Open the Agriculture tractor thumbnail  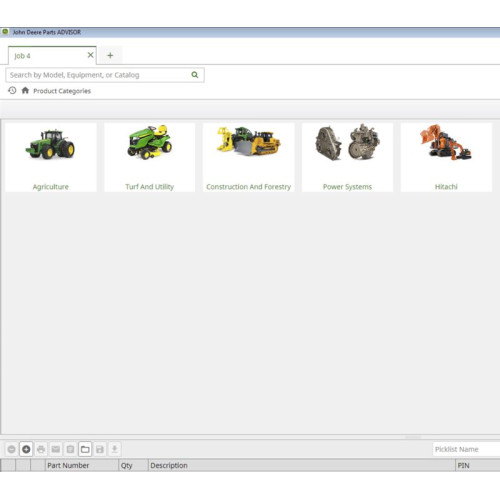pos(51,144)
